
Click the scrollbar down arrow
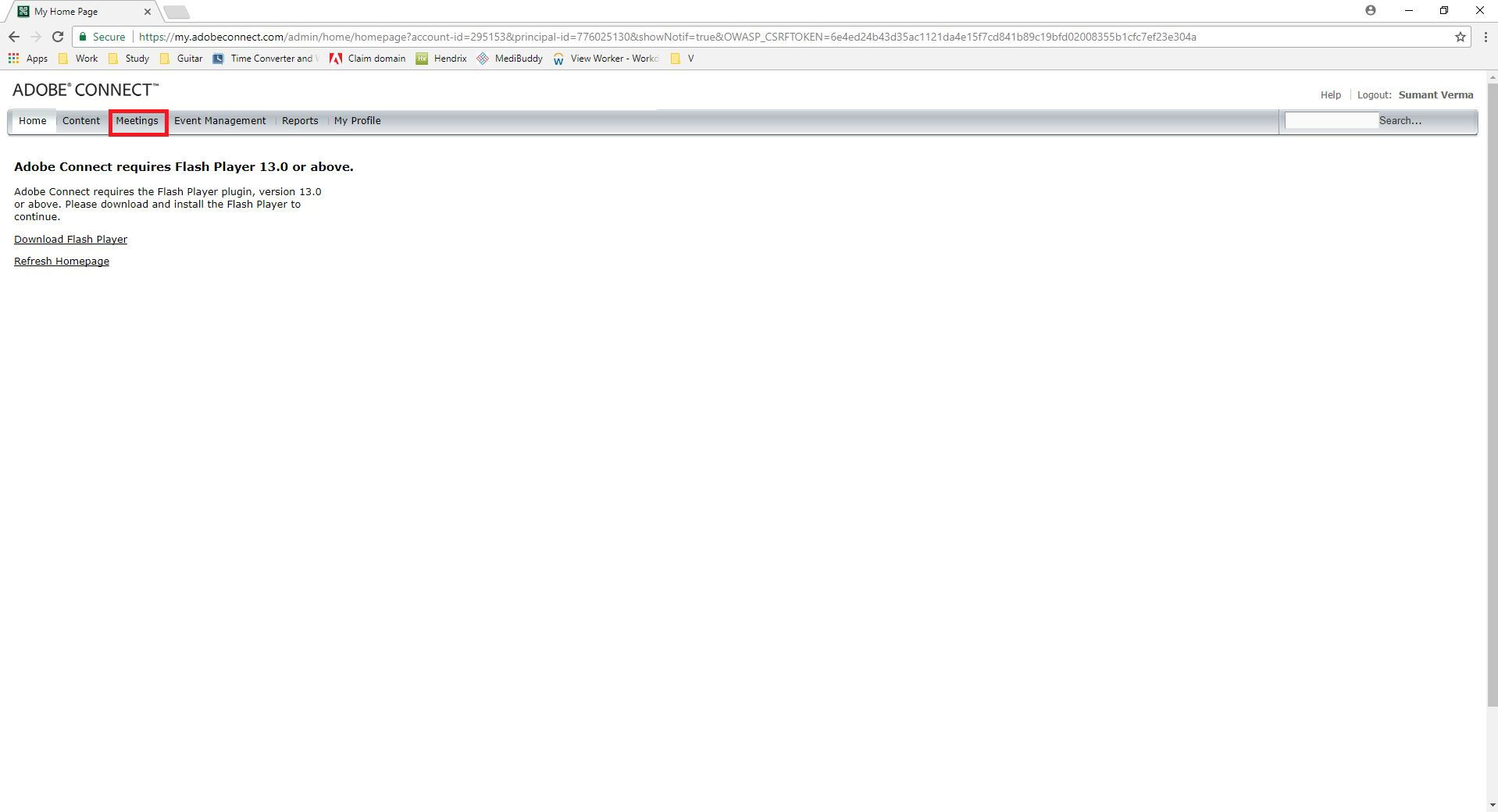1492,805
